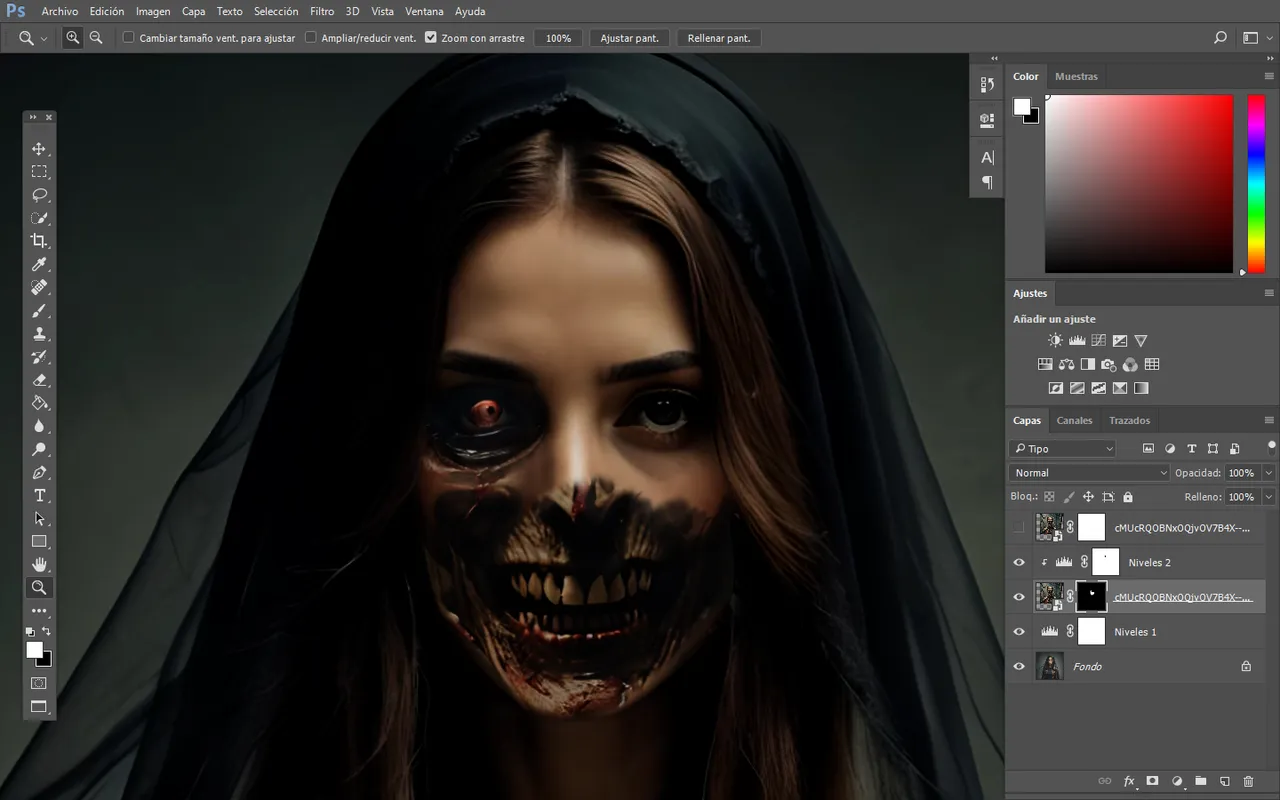Open layer styles fx menu
The width and height of the screenshot is (1280, 800).
tap(1129, 781)
